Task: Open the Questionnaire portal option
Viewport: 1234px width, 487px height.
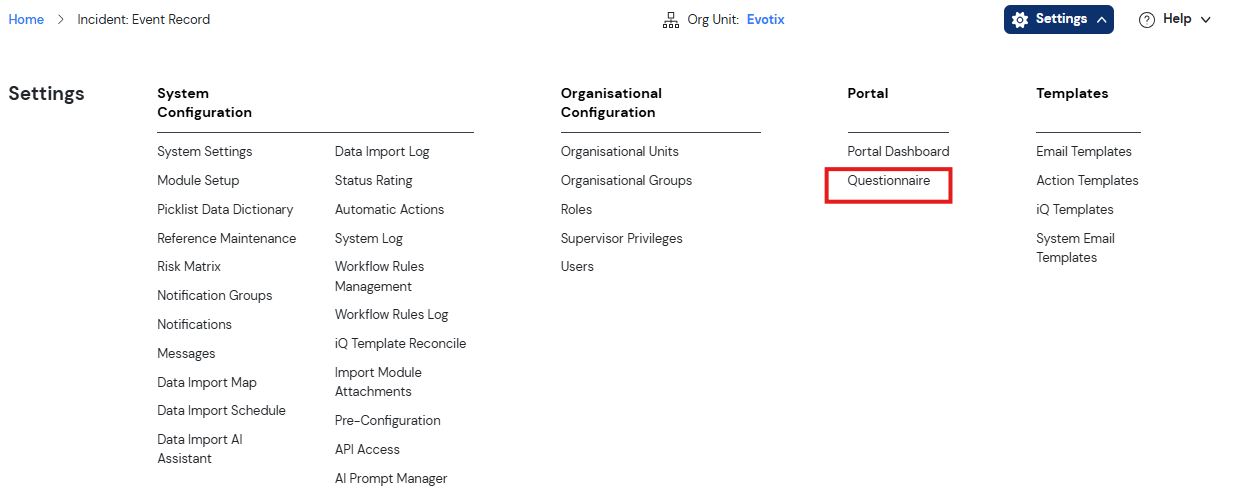Action: (x=889, y=181)
